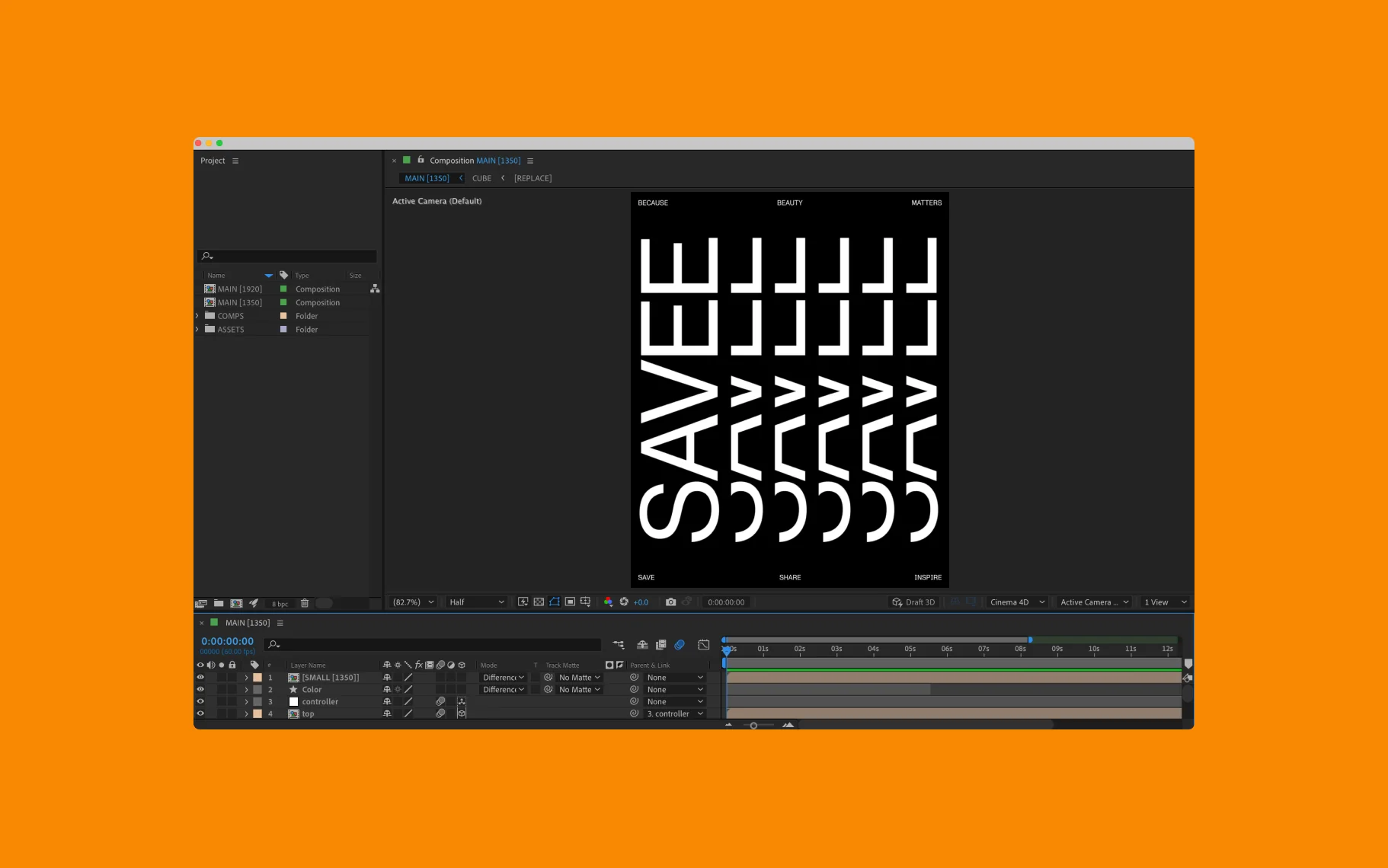Toggle the Motion Blur enable icon in timeline

coord(680,645)
